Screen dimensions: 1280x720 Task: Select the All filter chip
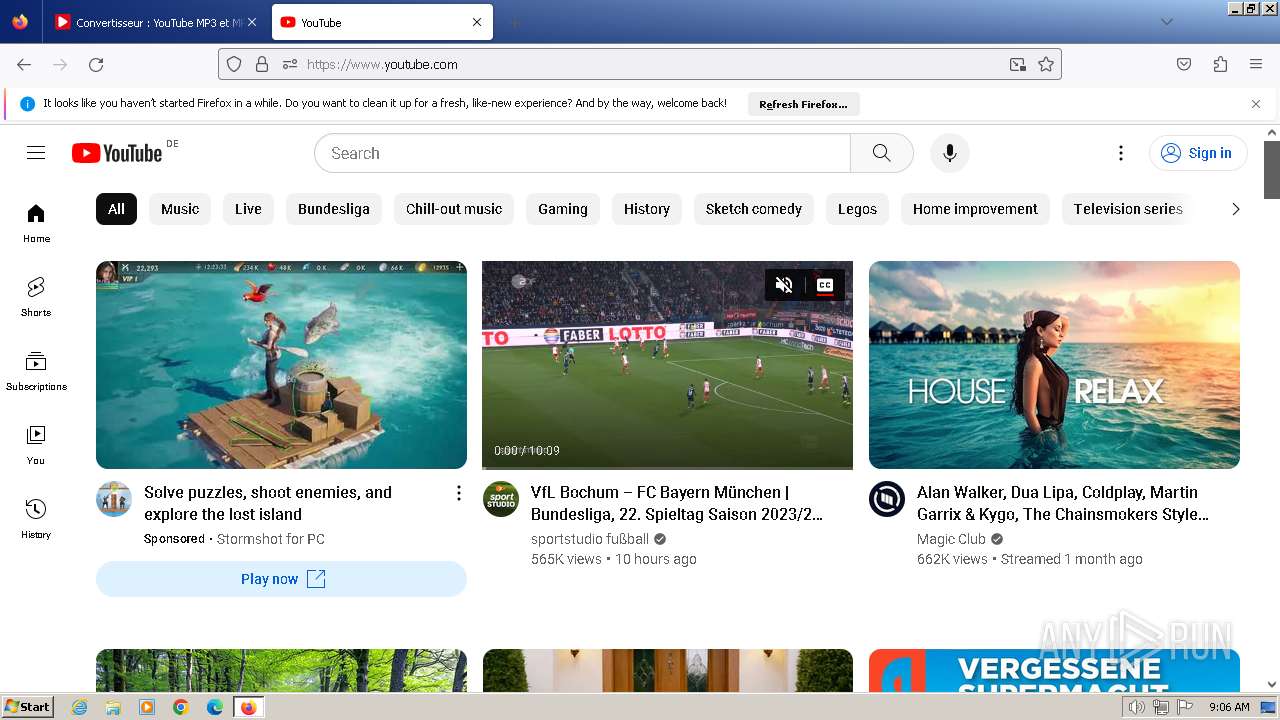coord(116,209)
